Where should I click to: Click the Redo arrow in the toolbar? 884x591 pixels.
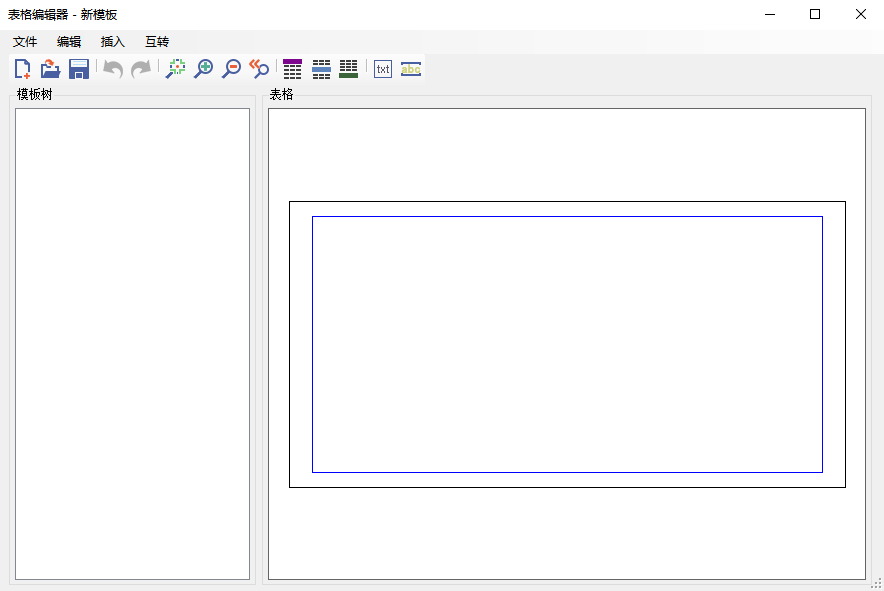pyautogui.click(x=141, y=69)
